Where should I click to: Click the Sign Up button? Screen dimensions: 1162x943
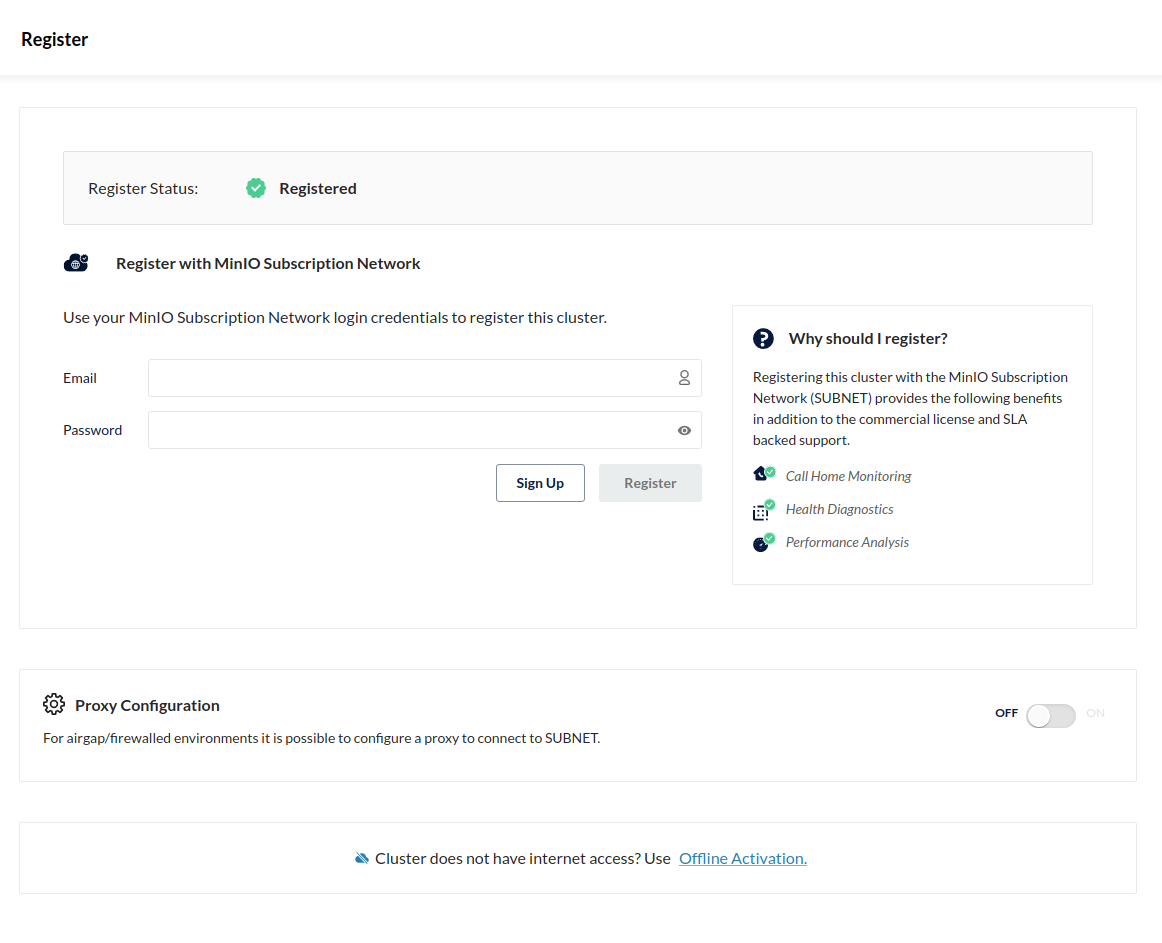540,483
